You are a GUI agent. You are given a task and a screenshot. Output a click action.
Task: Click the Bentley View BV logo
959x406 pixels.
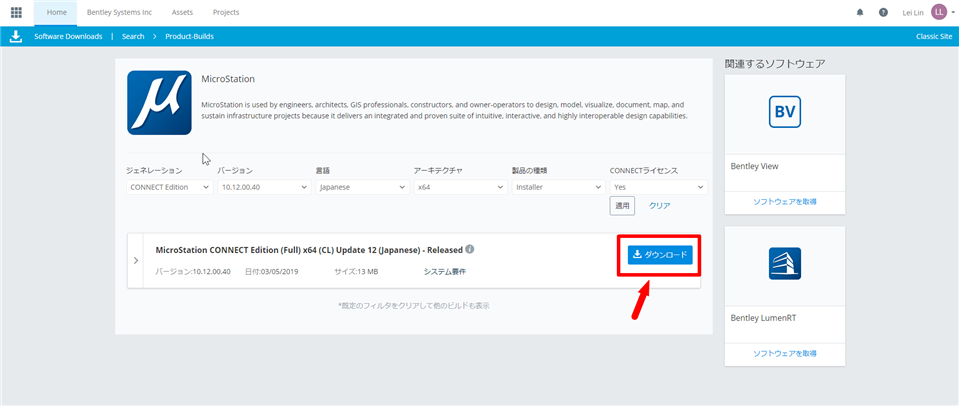point(785,113)
